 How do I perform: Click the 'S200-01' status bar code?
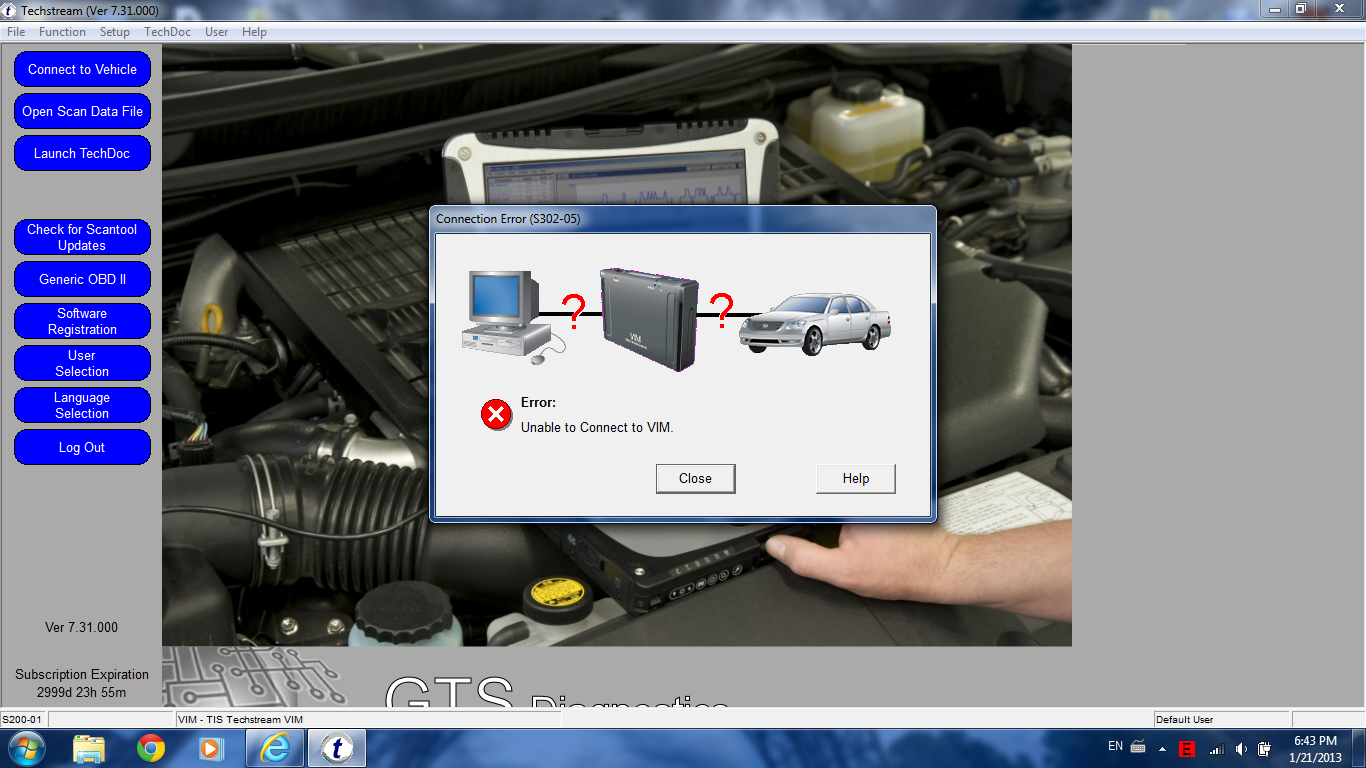[x=21, y=720]
